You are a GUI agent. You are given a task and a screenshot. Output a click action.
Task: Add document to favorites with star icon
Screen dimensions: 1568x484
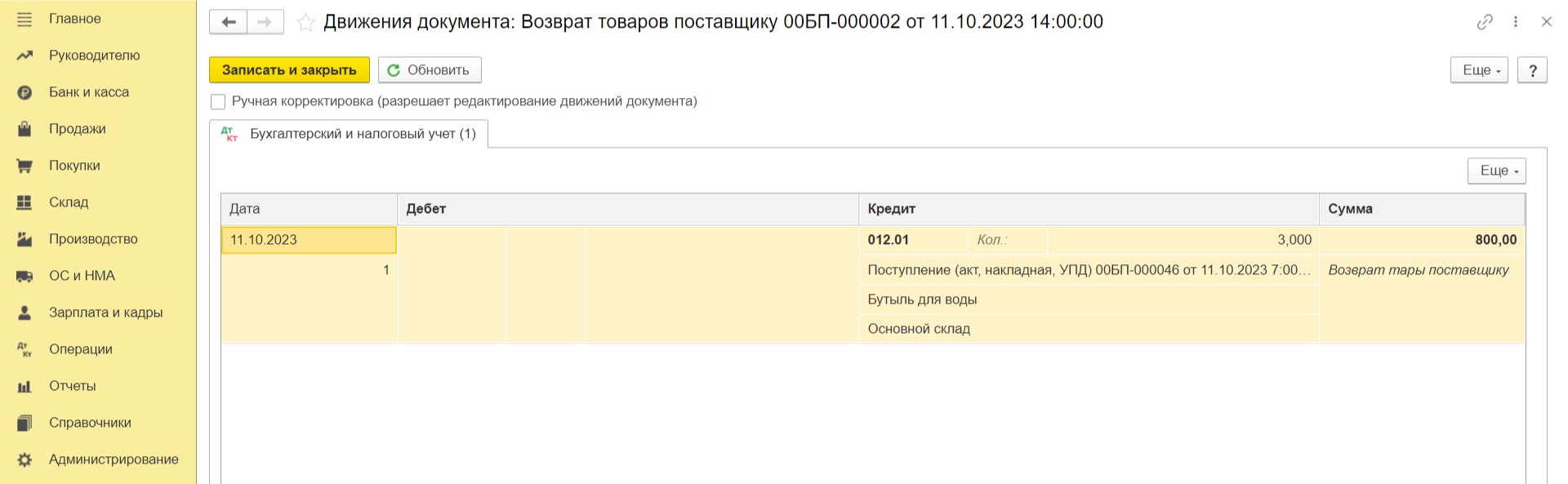point(305,23)
